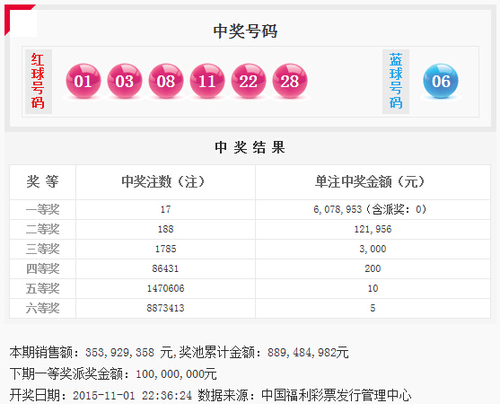The height and width of the screenshot is (404, 500).
Task: Click the 中奖号码 heading
Action: pyautogui.click(x=245, y=31)
